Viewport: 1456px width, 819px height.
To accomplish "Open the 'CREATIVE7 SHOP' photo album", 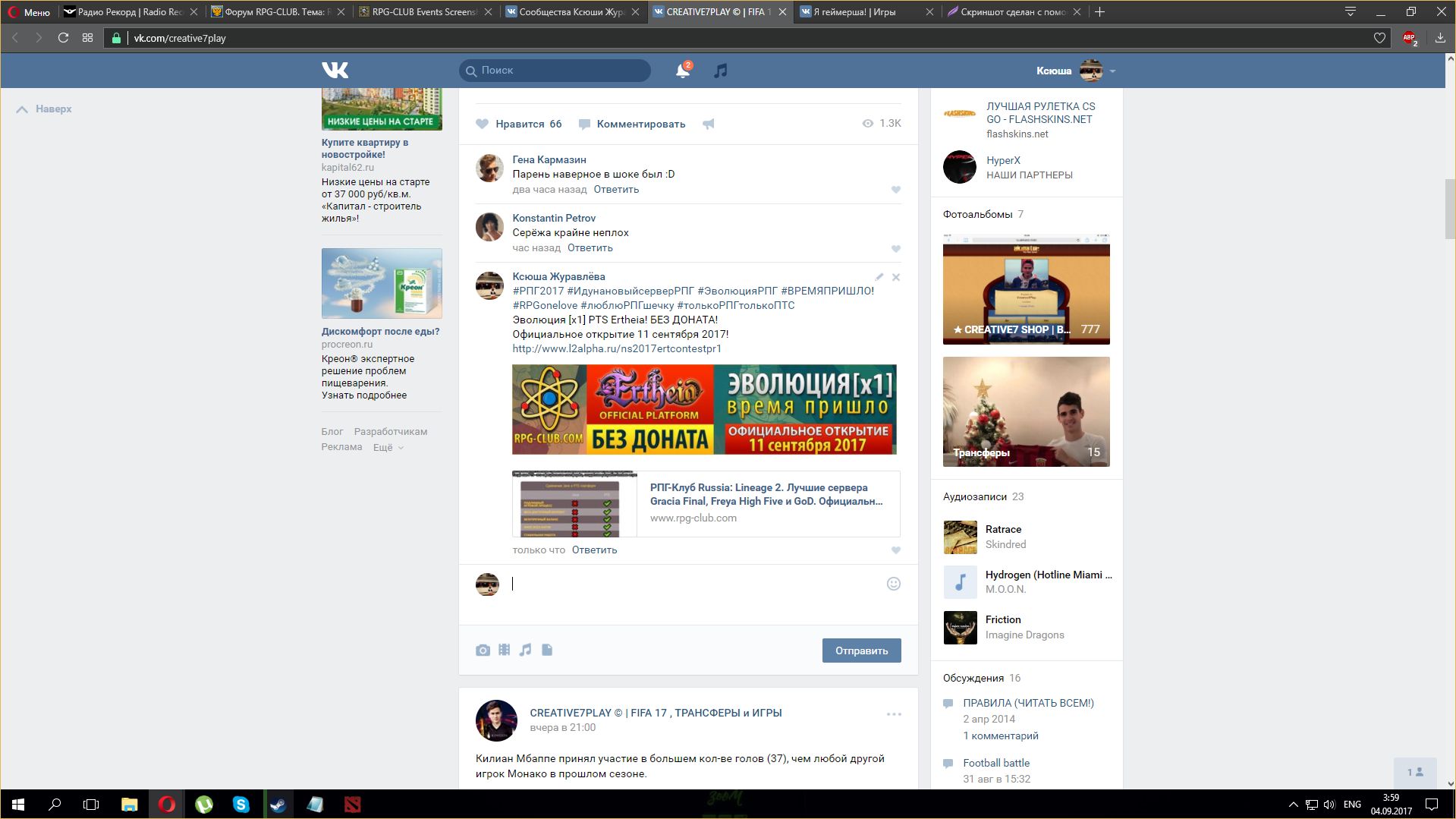I will click(1026, 289).
